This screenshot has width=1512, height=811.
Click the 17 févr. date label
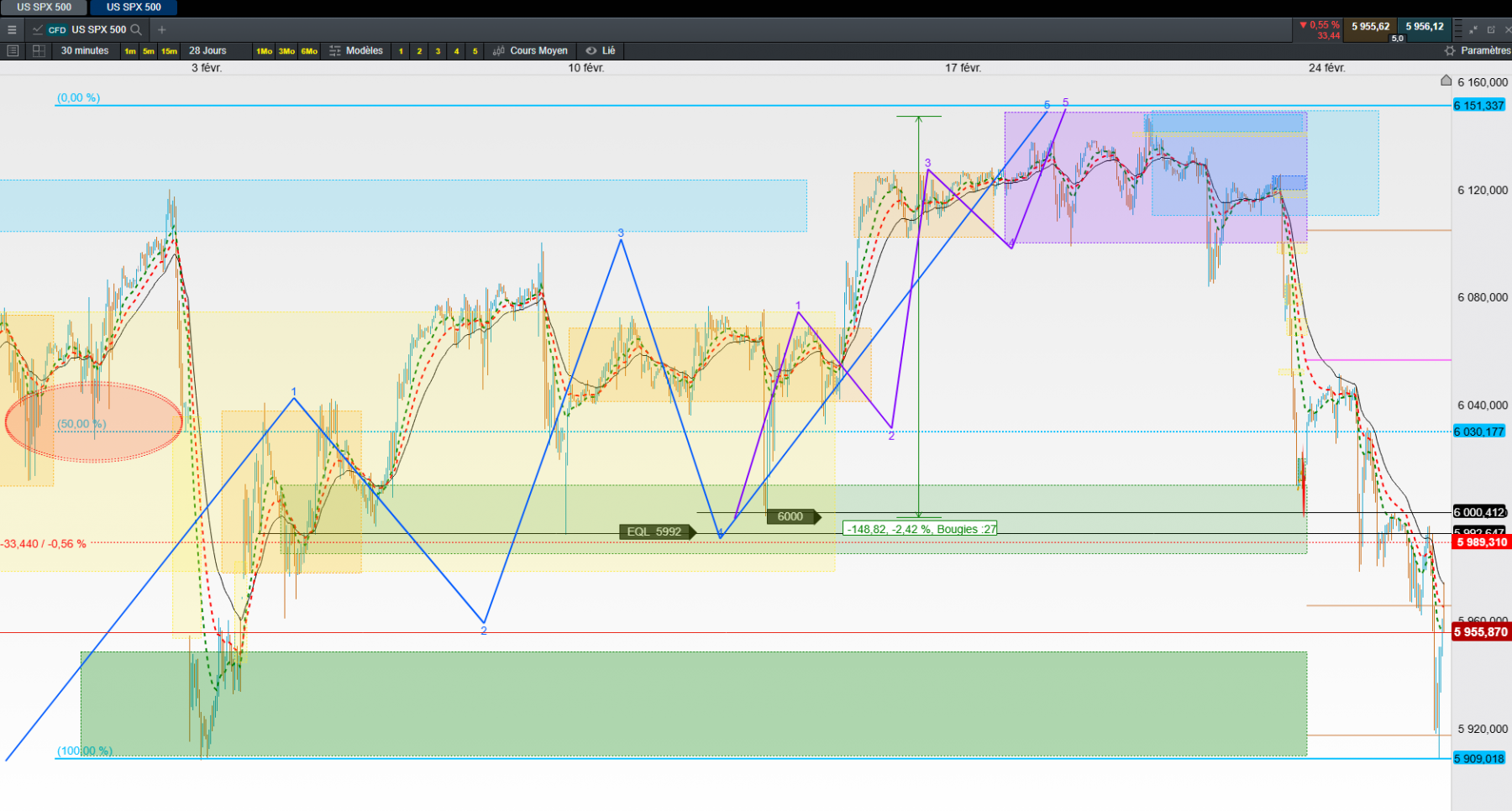(x=963, y=68)
